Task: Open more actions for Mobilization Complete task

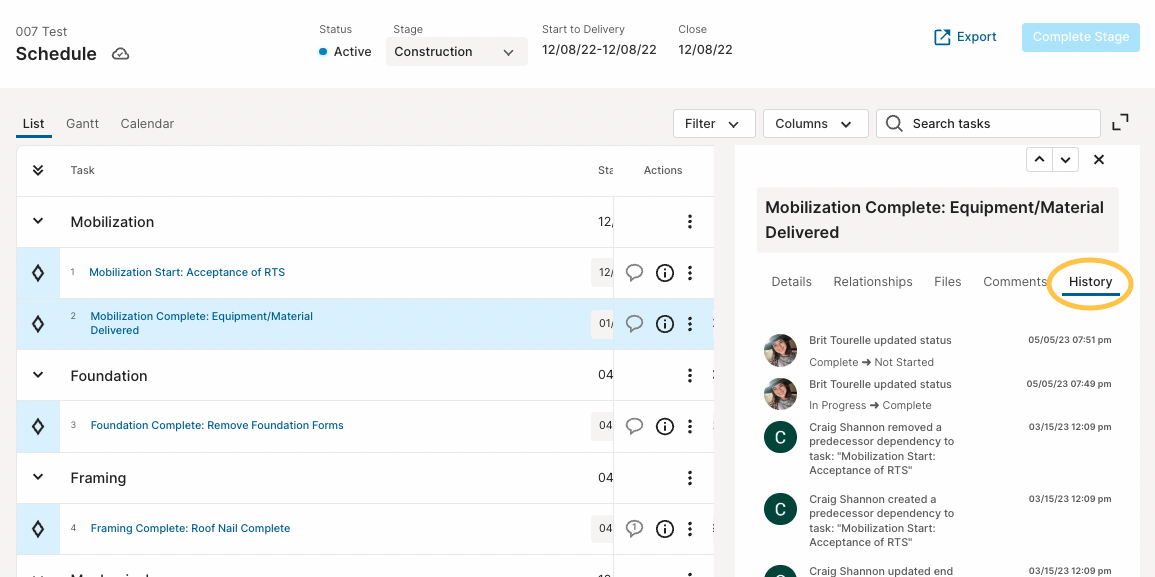Action: click(689, 324)
